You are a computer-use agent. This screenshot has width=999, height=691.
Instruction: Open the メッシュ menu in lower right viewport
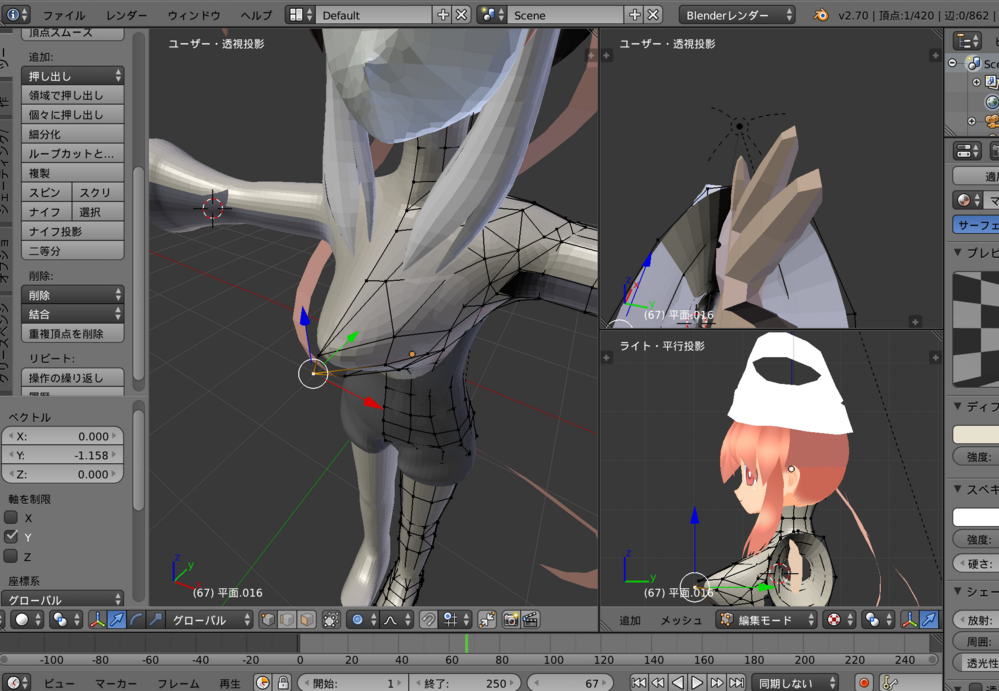coord(680,620)
